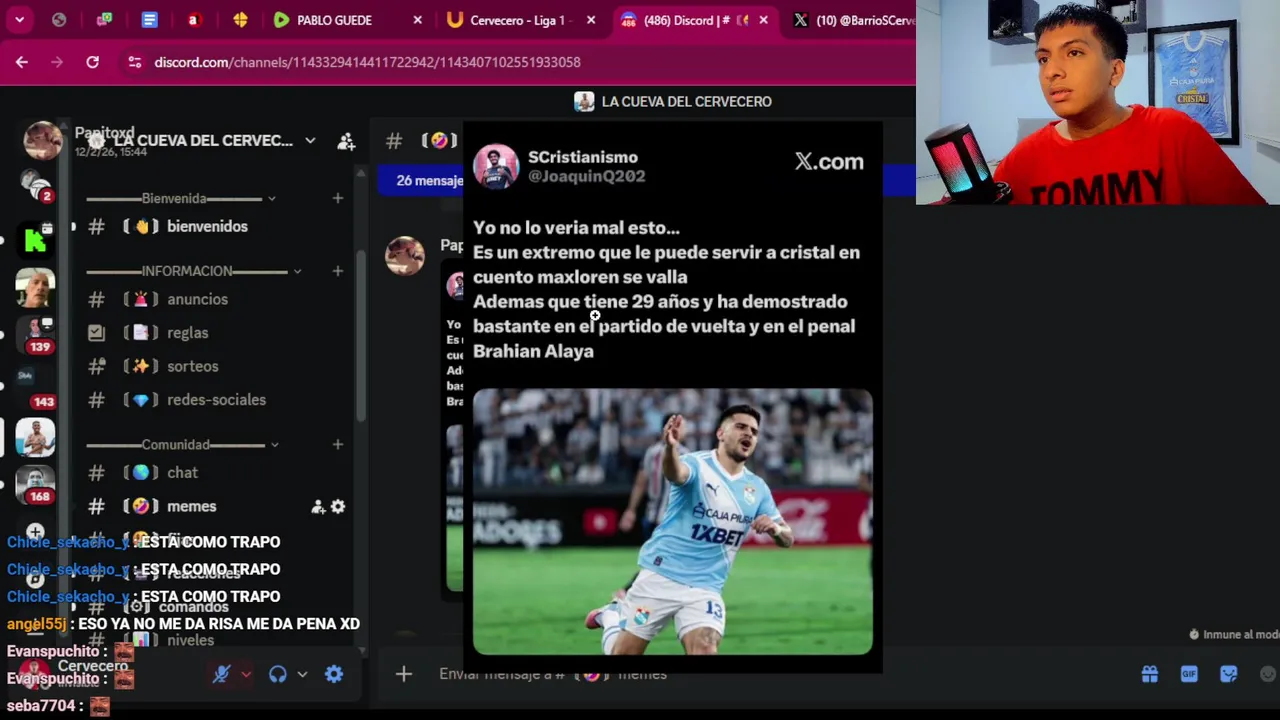The width and height of the screenshot is (1280, 720).
Task: Go forward in the browser
Action: coord(57,62)
